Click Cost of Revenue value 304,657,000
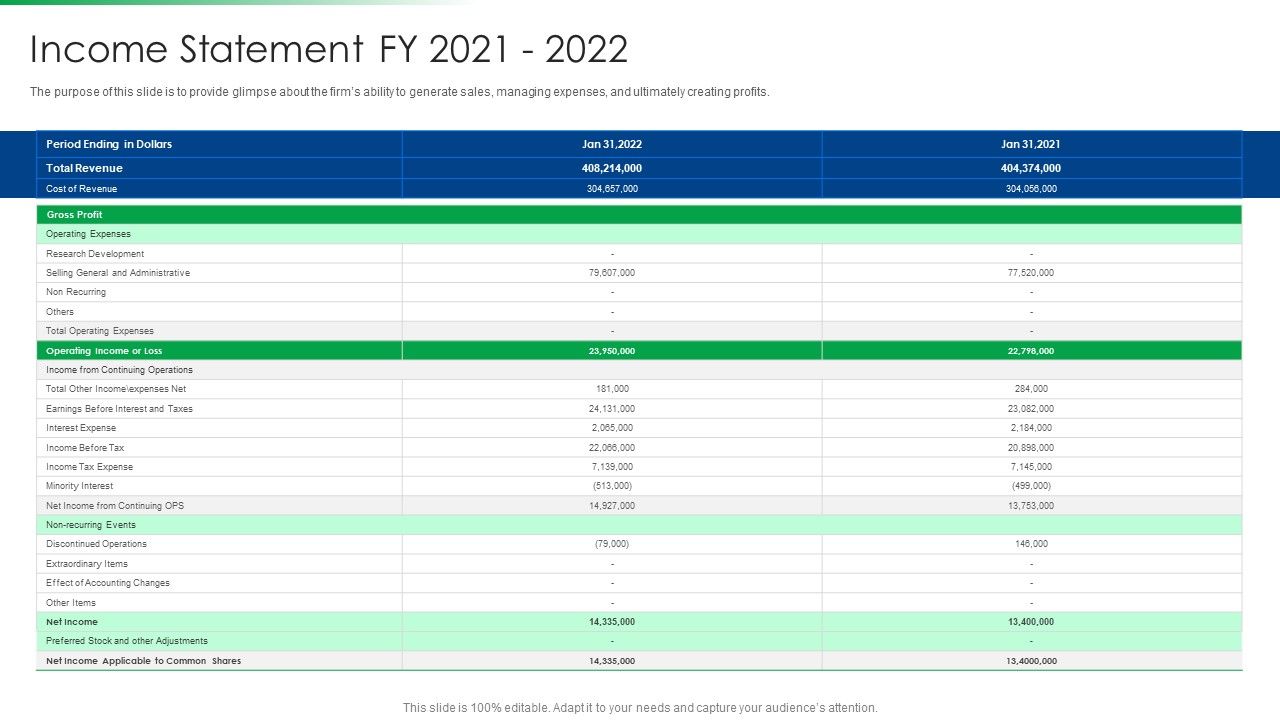This screenshot has height=720, width=1280. point(612,189)
